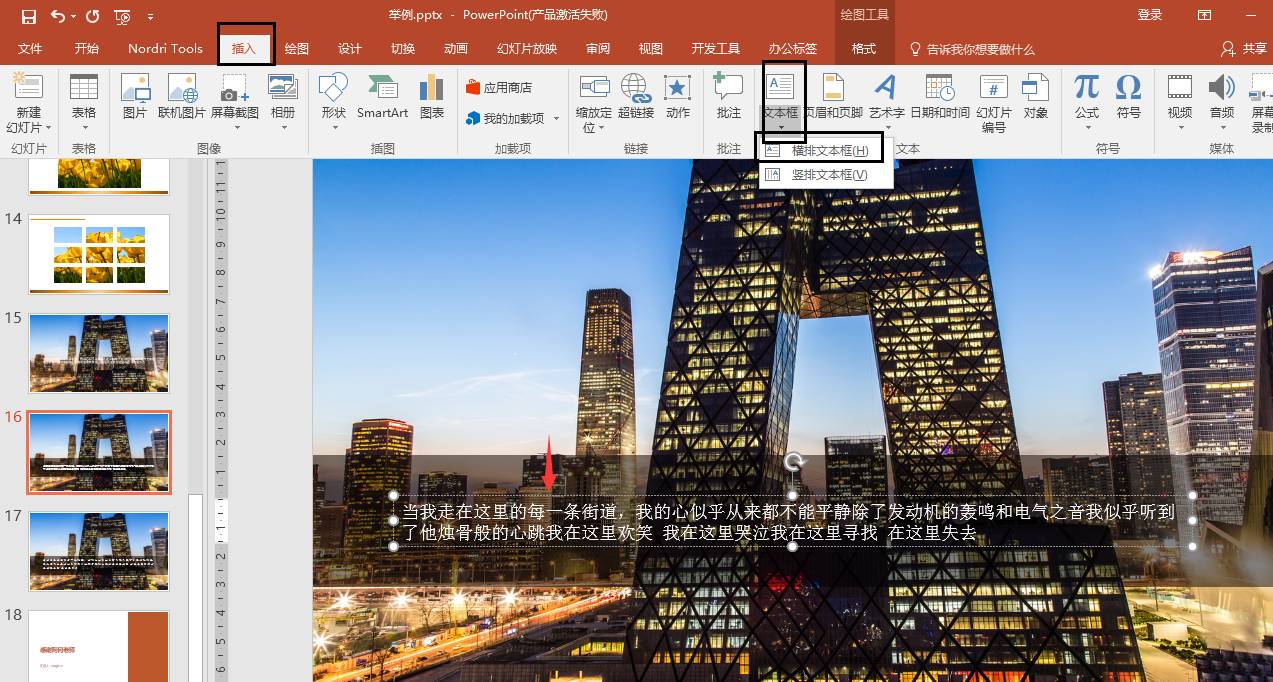Switch to the 视图 View tab

pos(651,49)
